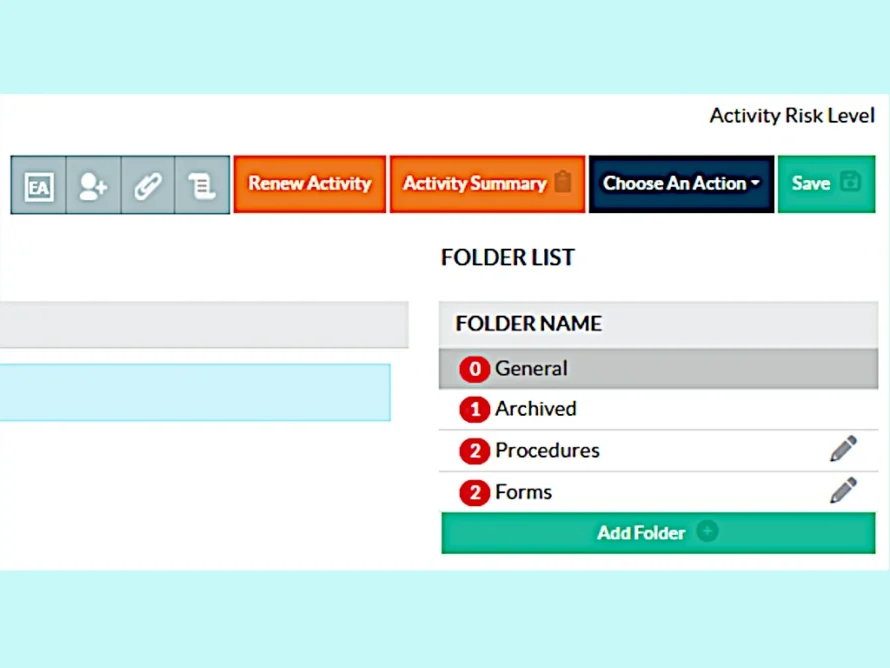The image size is (890, 668).
Task: Click the paperclip attachment icon
Action: click(148, 185)
